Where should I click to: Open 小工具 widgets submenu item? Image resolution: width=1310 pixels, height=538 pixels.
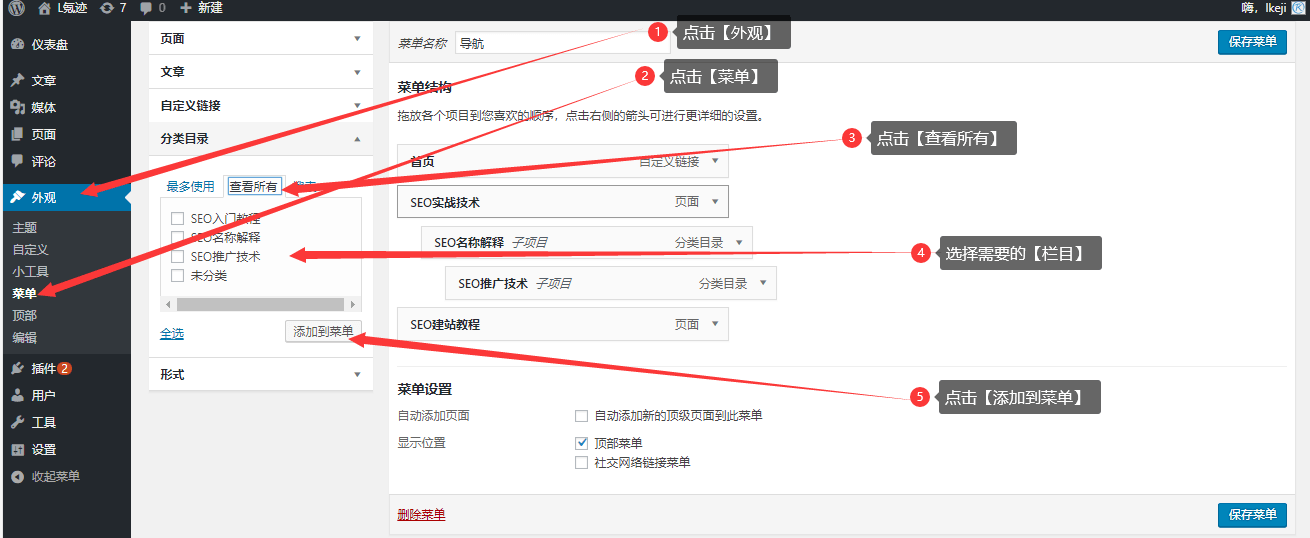[30, 272]
